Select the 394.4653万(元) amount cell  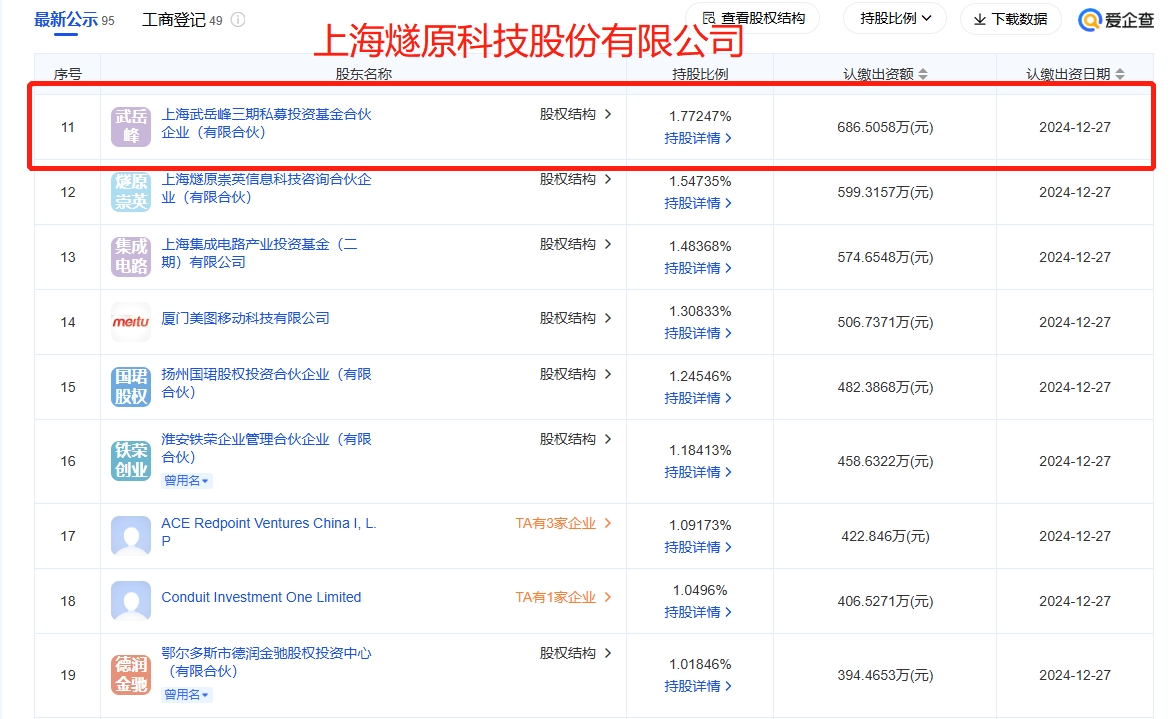coord(885,676)
